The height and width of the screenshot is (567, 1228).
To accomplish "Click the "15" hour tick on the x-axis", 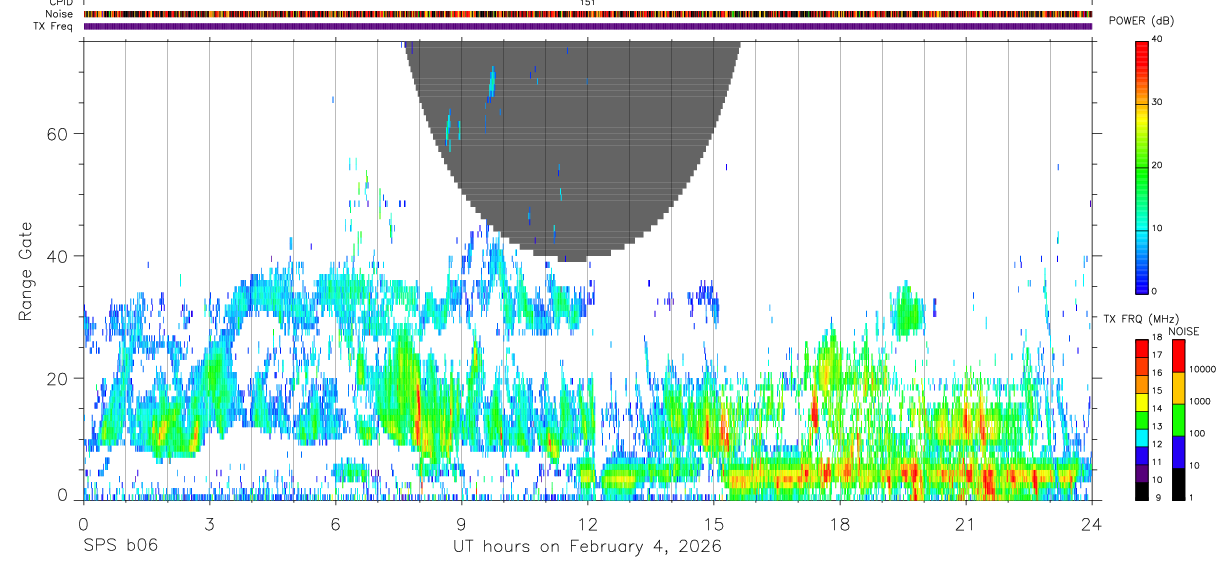I will coord(713,523).
